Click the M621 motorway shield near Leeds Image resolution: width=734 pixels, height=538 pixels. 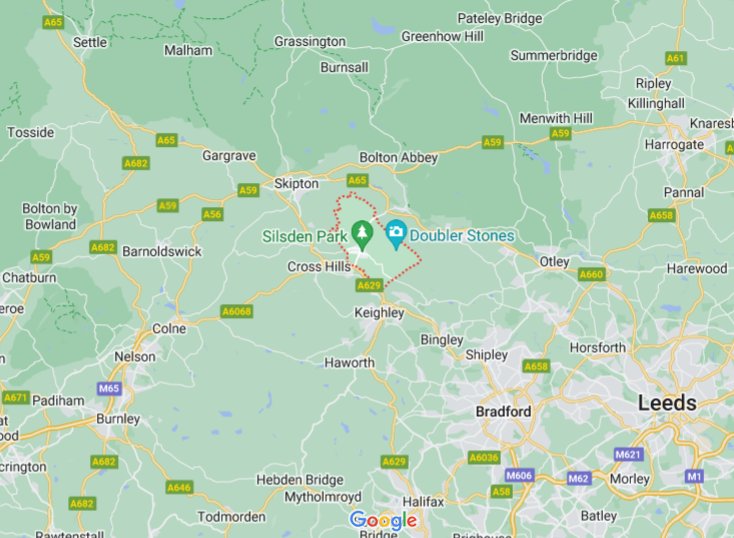pos(628,454)
